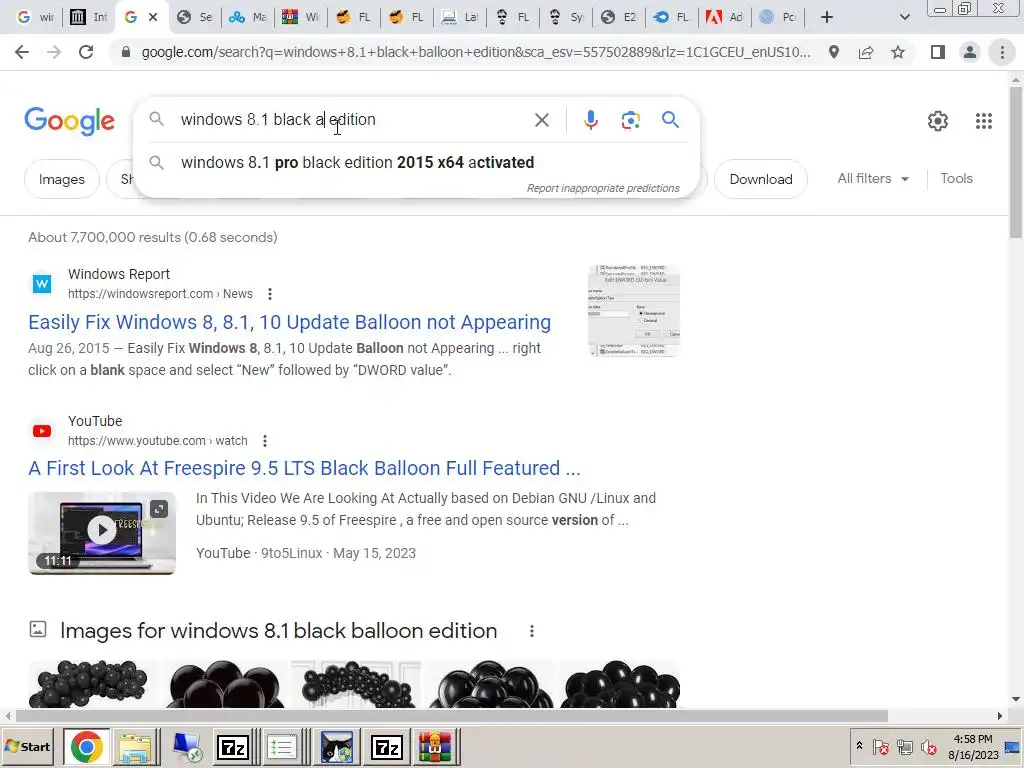Viewport: 1024px width, 768px height.
Task: Open the Tools search options
Action: tap(956, 178)
